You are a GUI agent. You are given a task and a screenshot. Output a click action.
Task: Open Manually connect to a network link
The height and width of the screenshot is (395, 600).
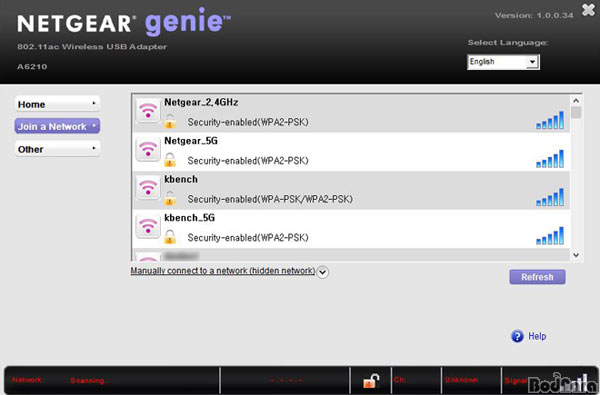point(223,271)
